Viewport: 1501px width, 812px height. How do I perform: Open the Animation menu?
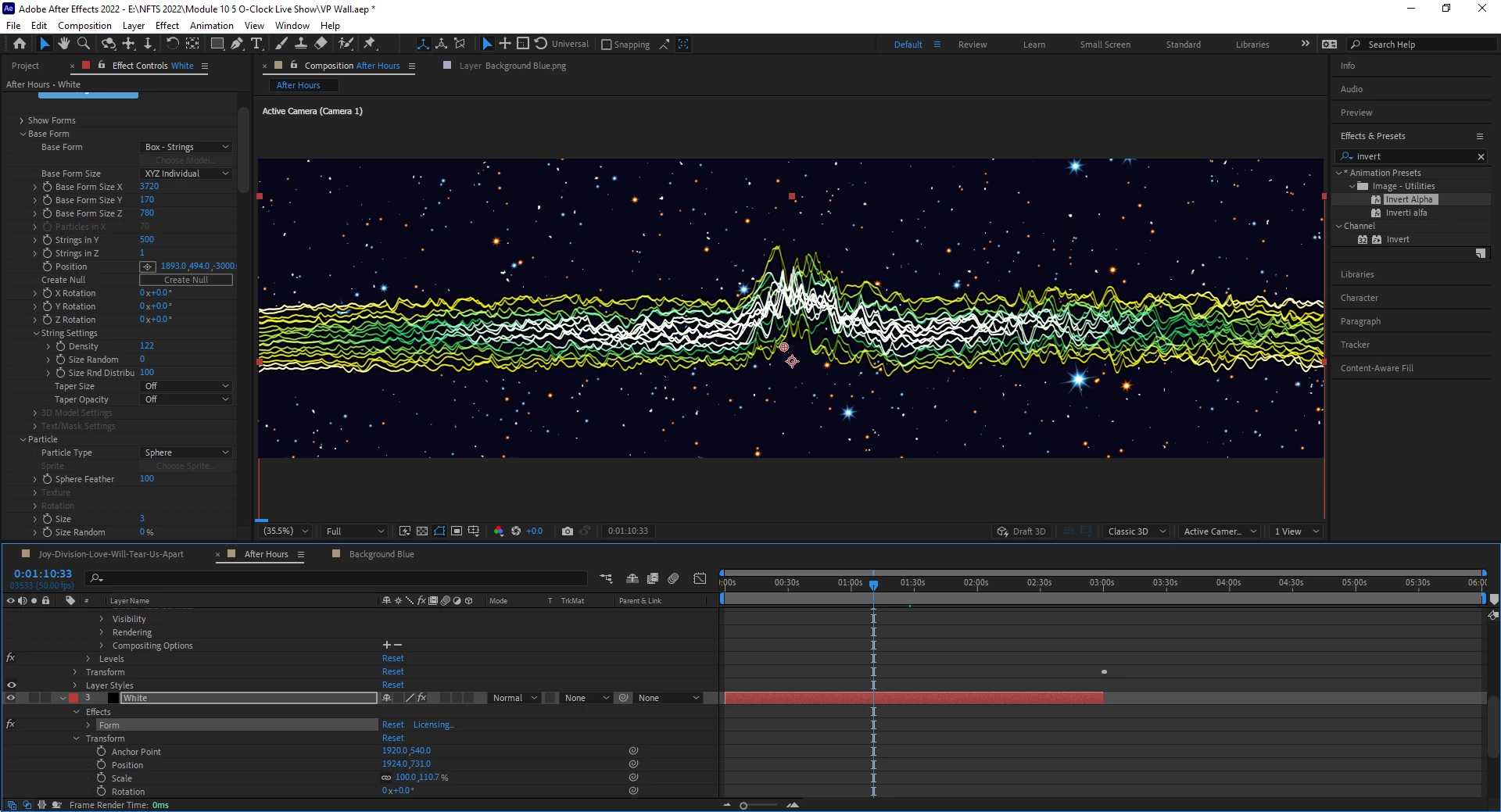212,26
